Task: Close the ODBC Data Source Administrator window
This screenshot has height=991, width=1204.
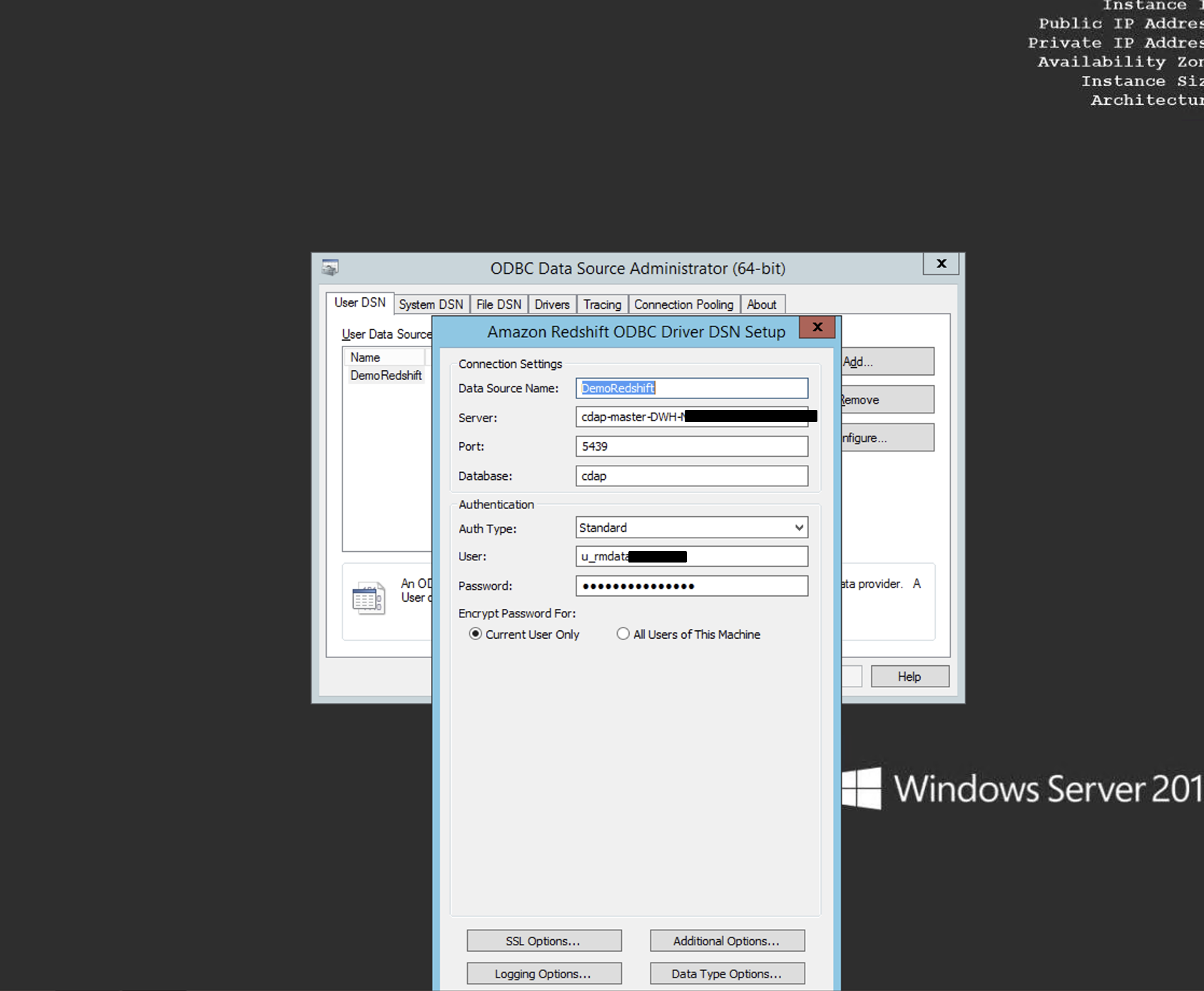Action: pos(941,264)
